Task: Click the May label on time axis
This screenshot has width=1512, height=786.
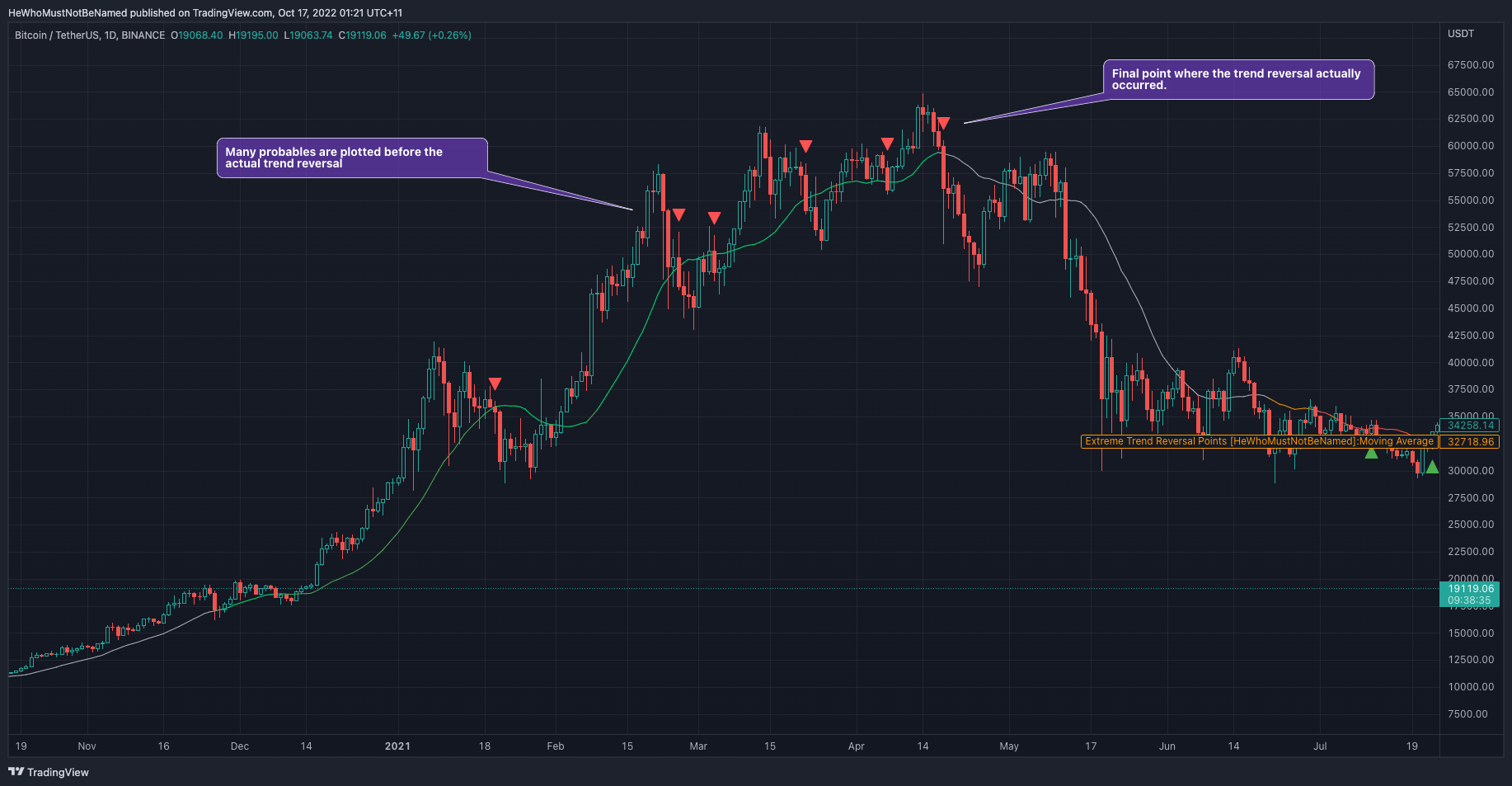Action: tap(1009, 746)
